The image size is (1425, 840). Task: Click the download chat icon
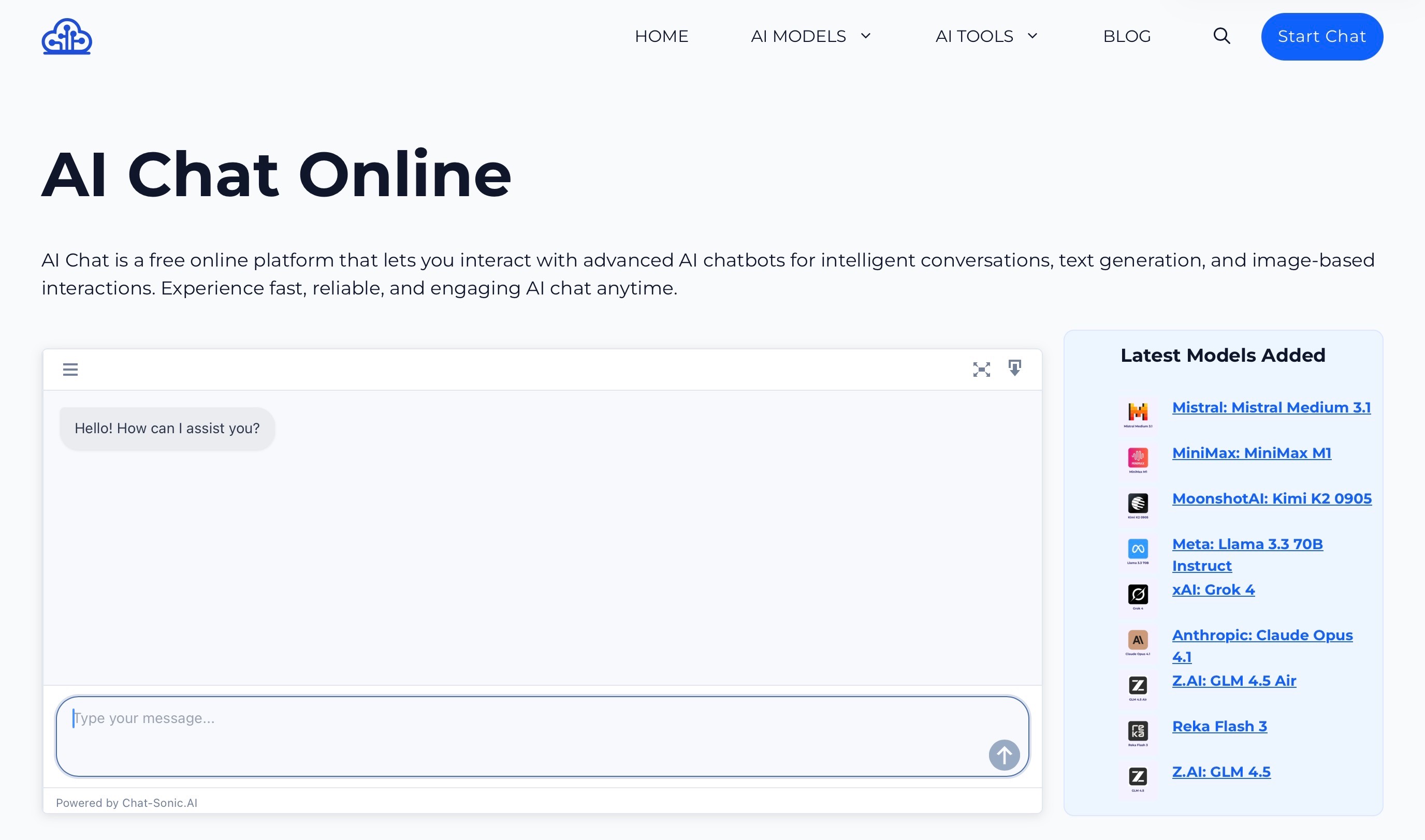(1014, 369)
